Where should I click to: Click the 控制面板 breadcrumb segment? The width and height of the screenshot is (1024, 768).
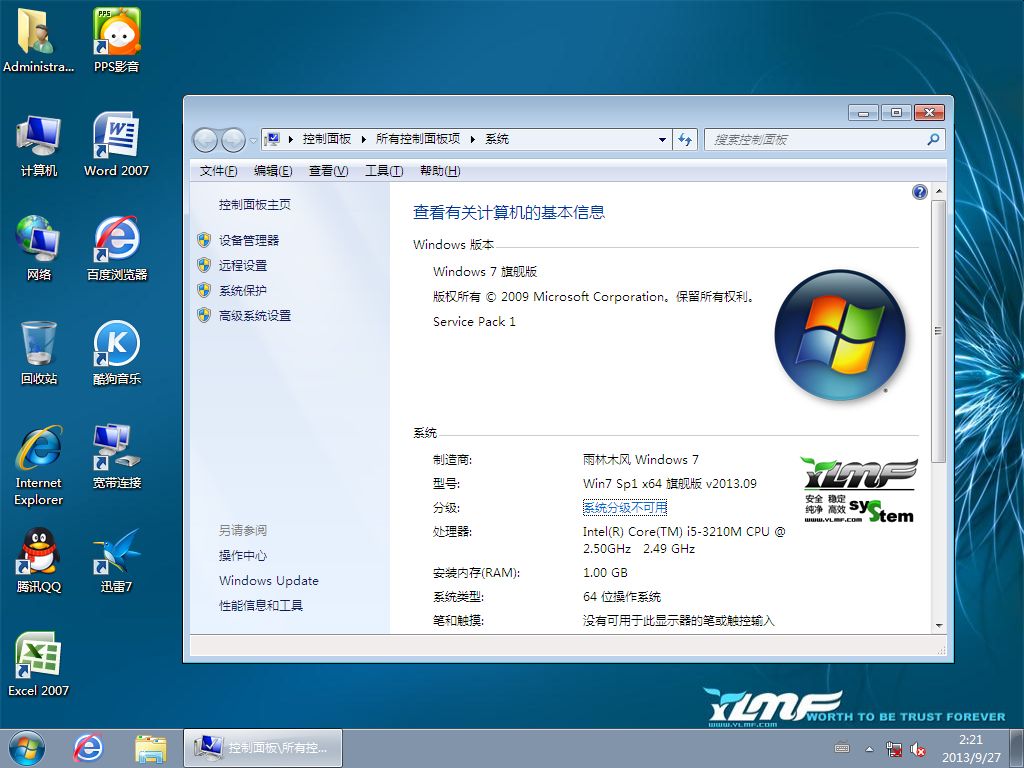click(x=327, y=139)
